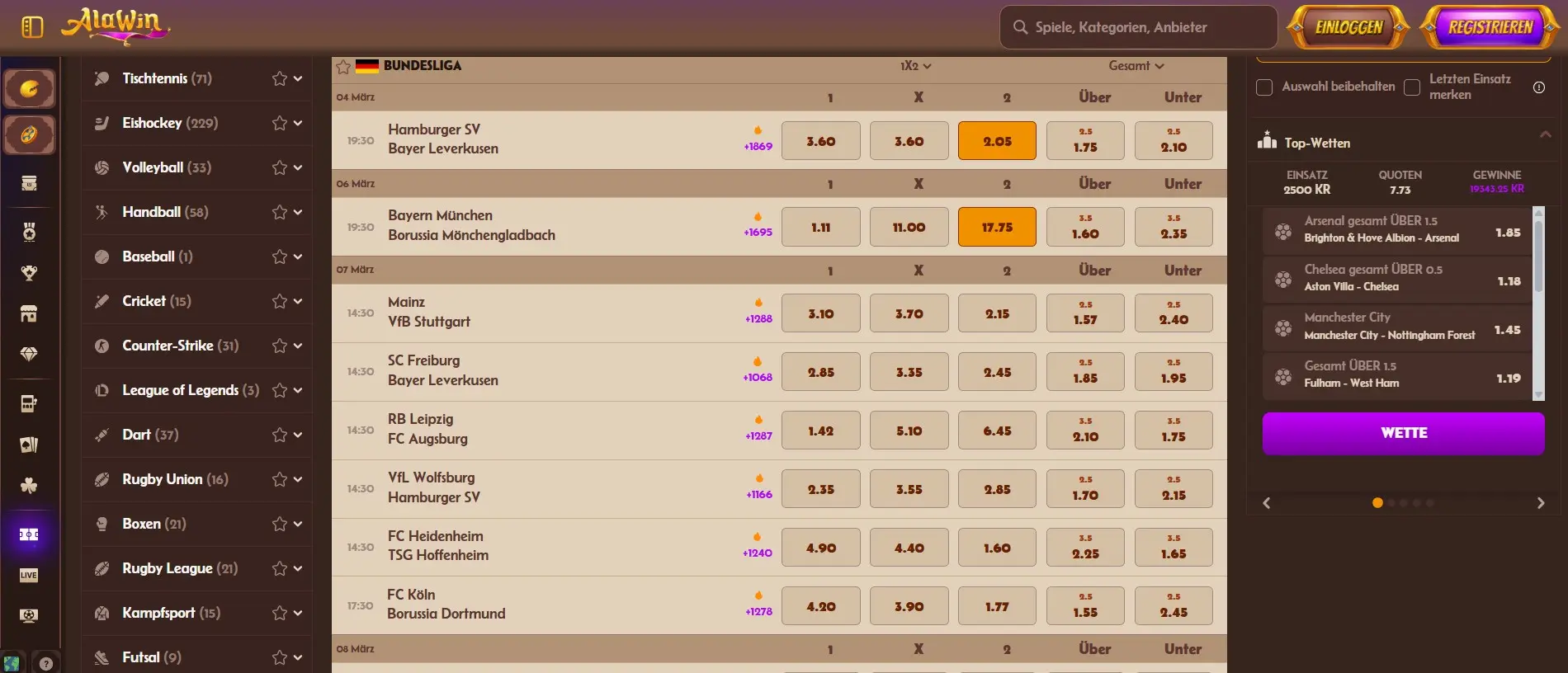Expand Volleyball category chevron
Screen dimensions: 1568x673
point(298,167)
